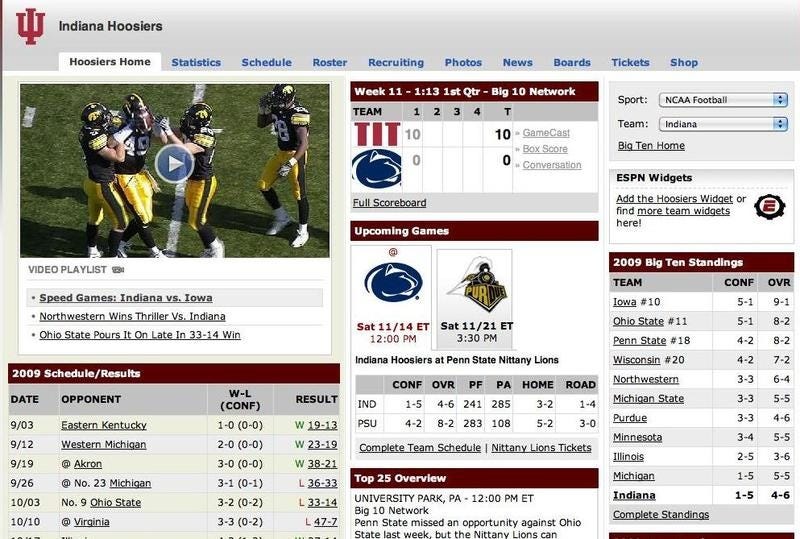Click the Indiana team logo in scoreboard
Screen dimensions: 800x539
377,134
